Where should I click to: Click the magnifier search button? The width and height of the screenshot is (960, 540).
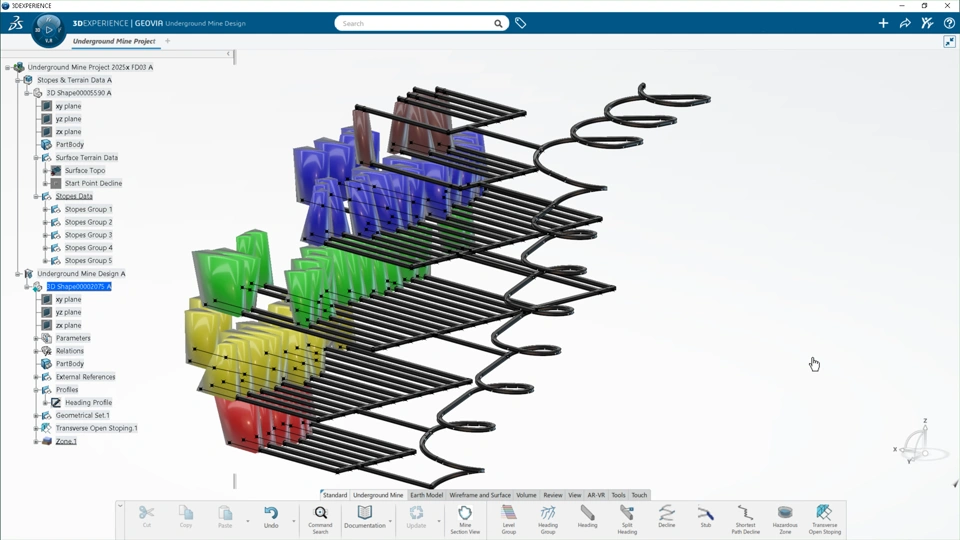[x=498, y=23]
